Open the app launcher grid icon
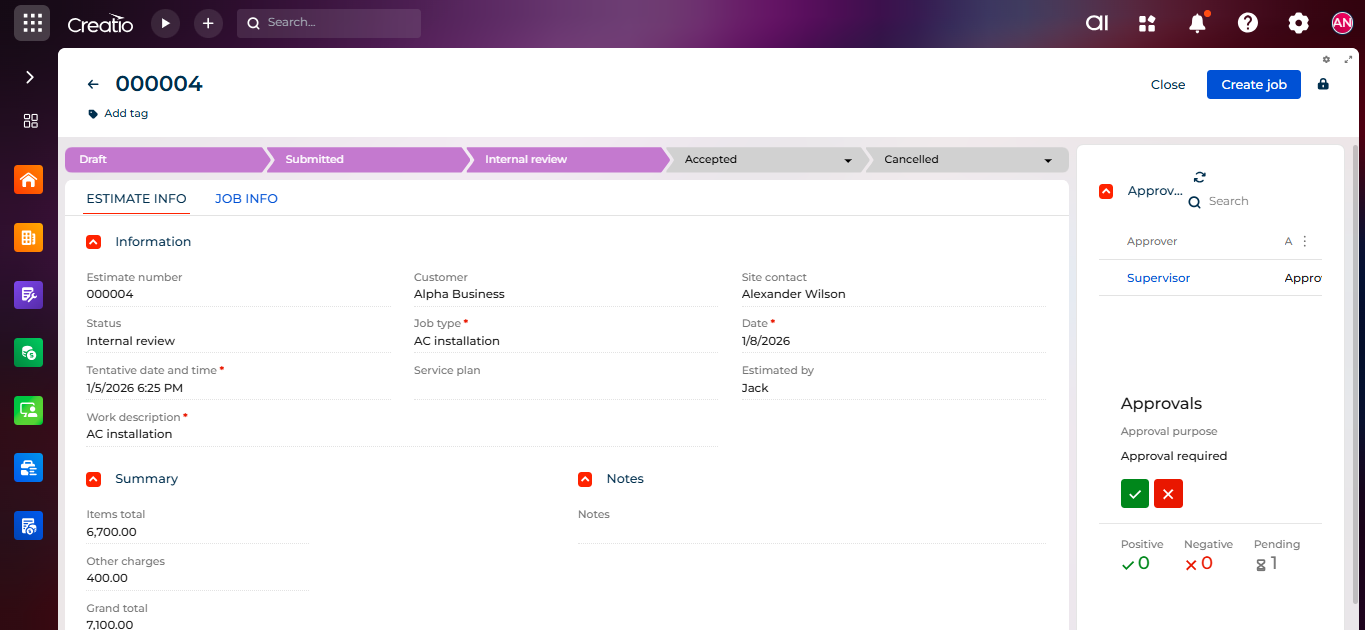 click(x=32, y=23)
